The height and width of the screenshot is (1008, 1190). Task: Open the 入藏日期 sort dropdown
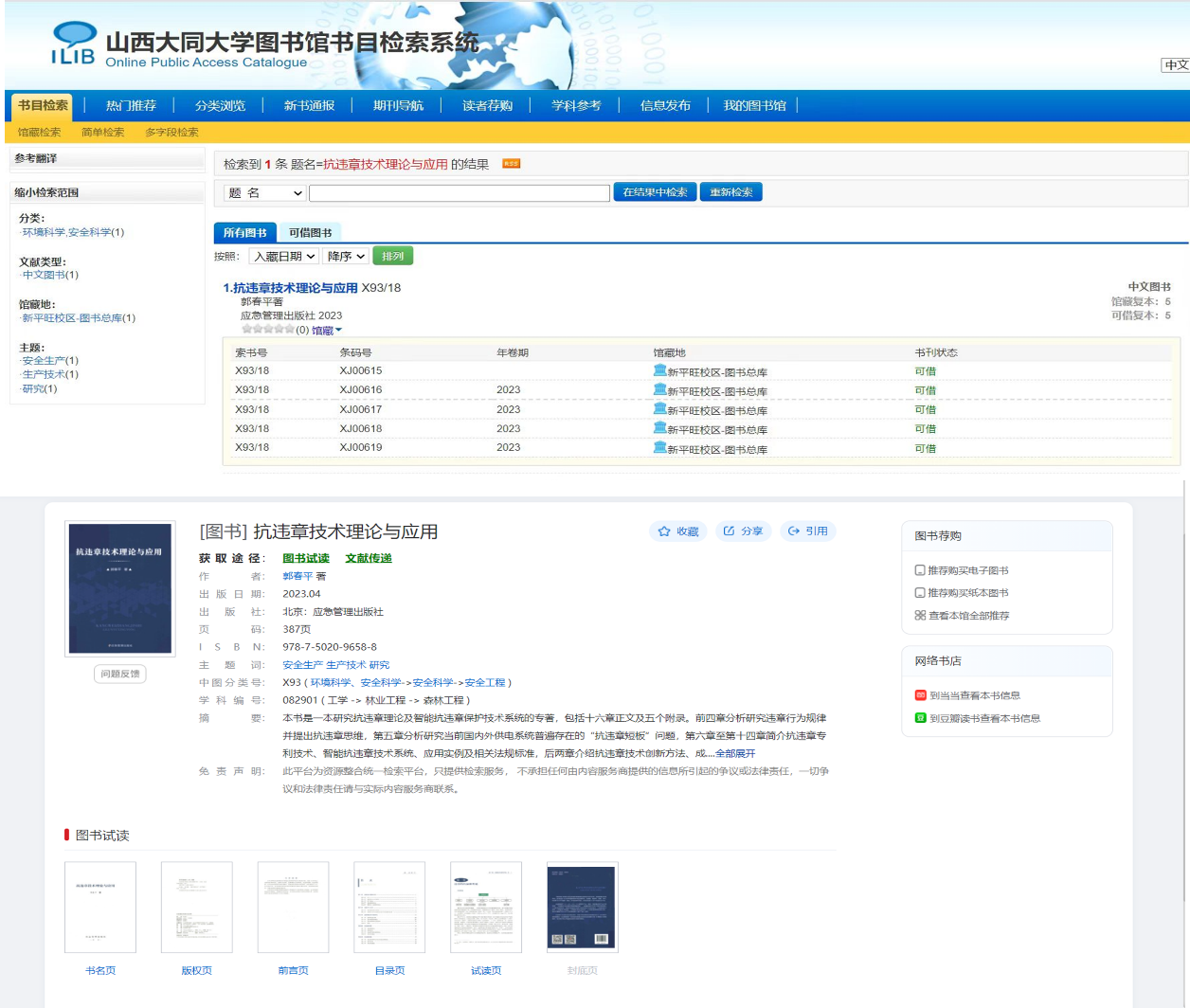pos(283,257)
